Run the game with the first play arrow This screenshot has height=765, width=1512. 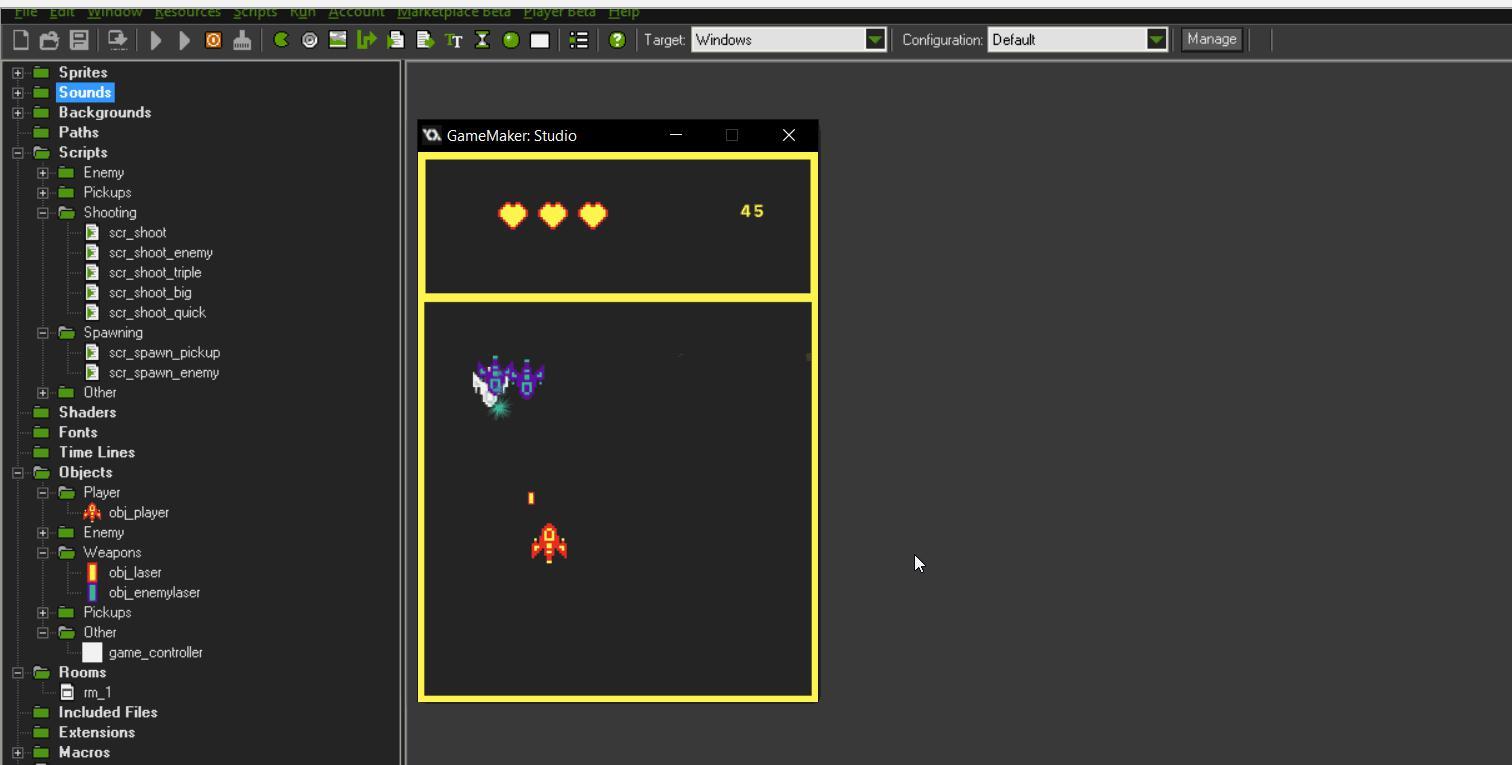coord(156,40)
